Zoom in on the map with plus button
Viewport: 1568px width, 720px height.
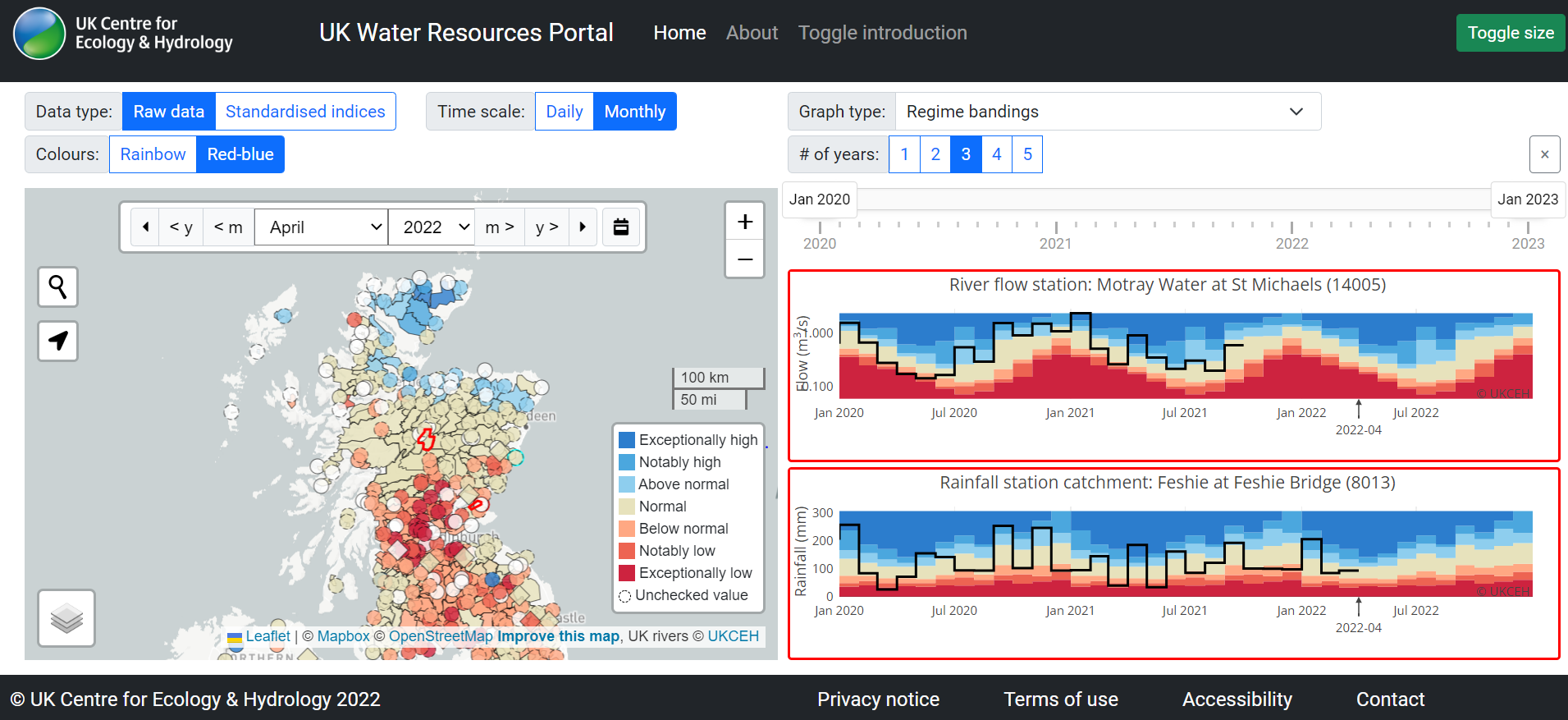(x=745, y=222)
